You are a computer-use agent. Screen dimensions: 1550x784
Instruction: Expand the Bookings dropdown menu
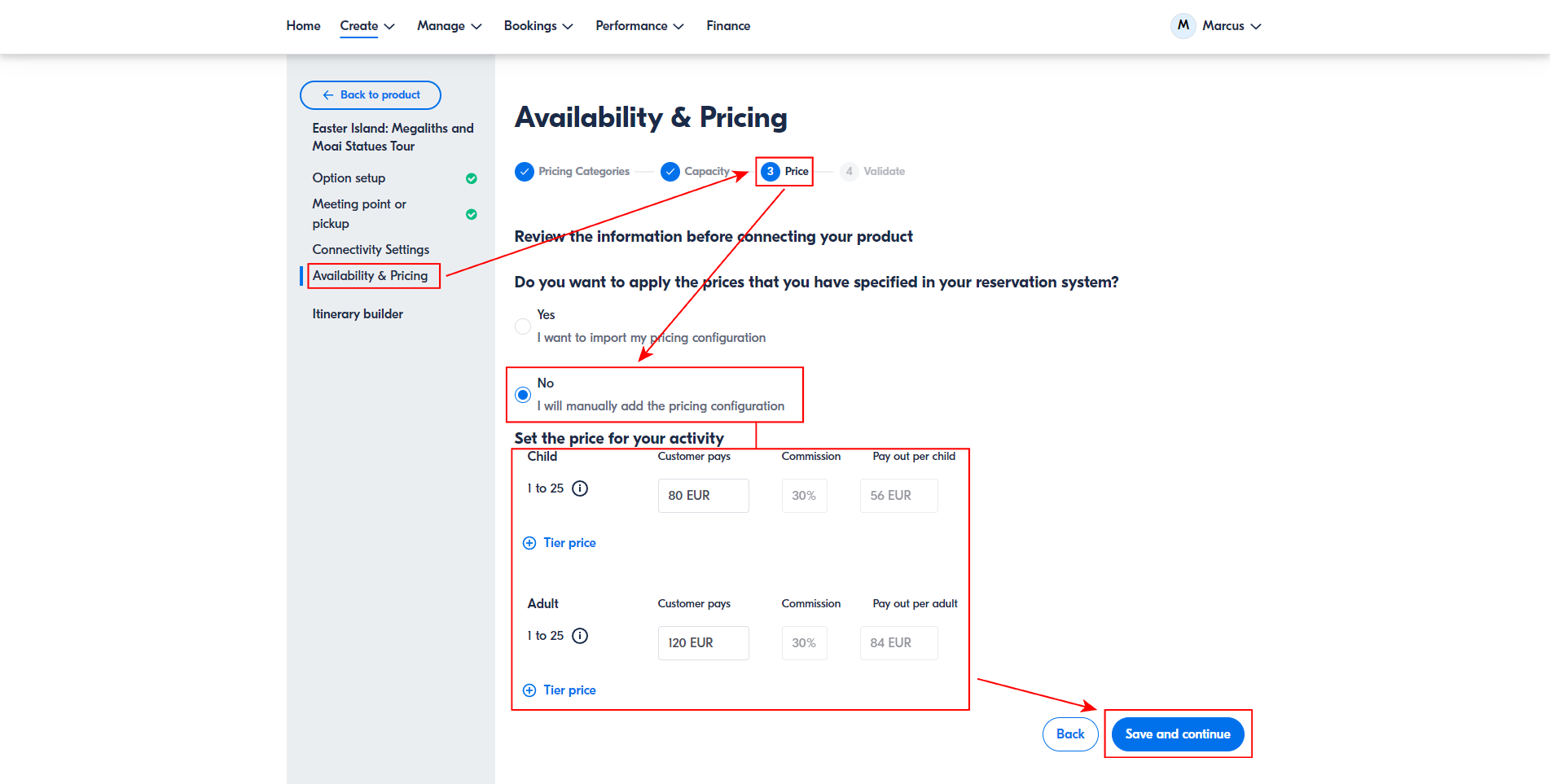[538, 26]
